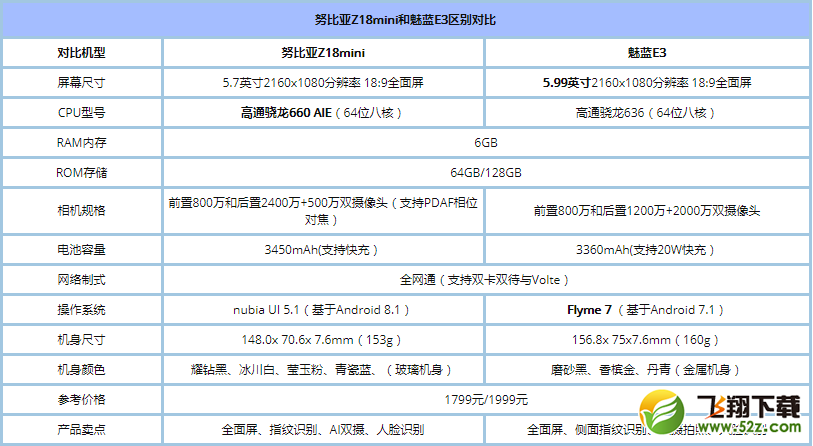Click the 全网通(支持双卡双待与Volte) cell
The width and height of the screenshot is (813, 446).
[x=486, y=280]
